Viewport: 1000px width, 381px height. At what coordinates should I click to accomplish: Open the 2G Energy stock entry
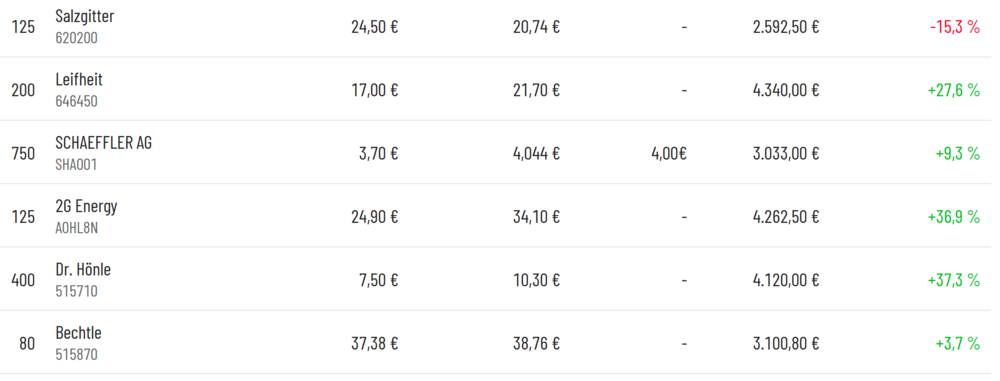click(86, 206)
